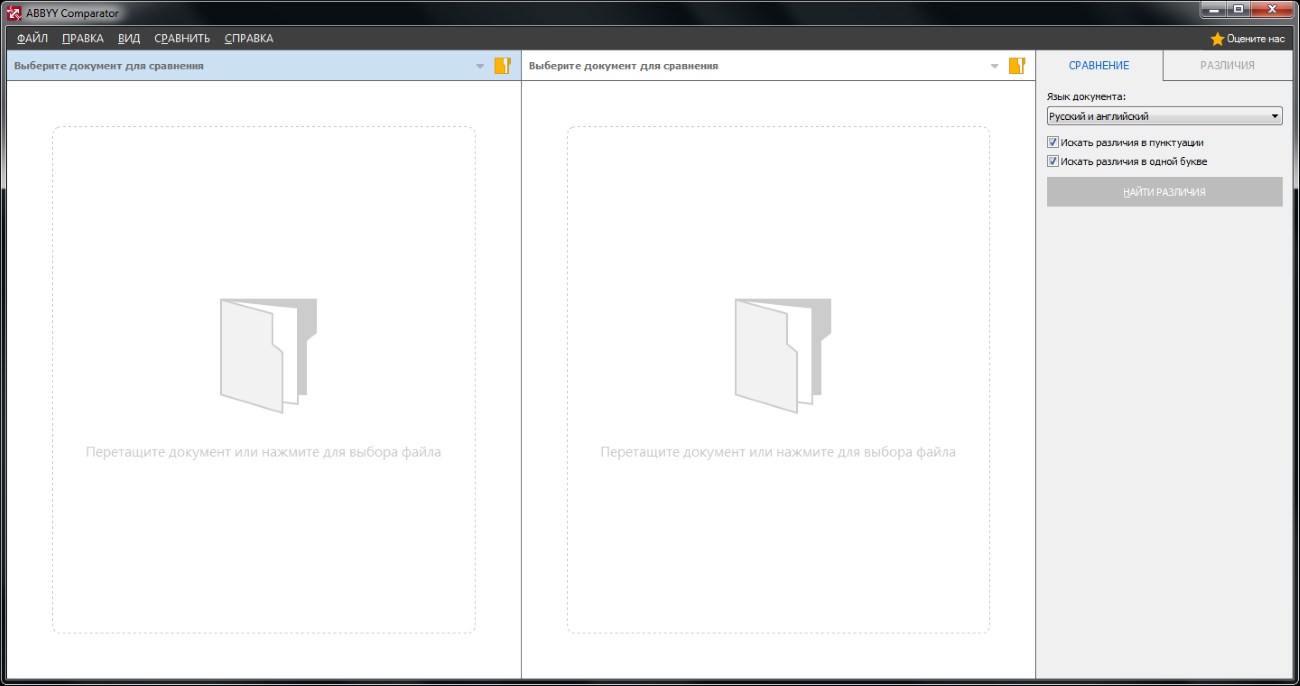
Task: Click right pane Перетащите документ drop text
Action: [778, 452]
